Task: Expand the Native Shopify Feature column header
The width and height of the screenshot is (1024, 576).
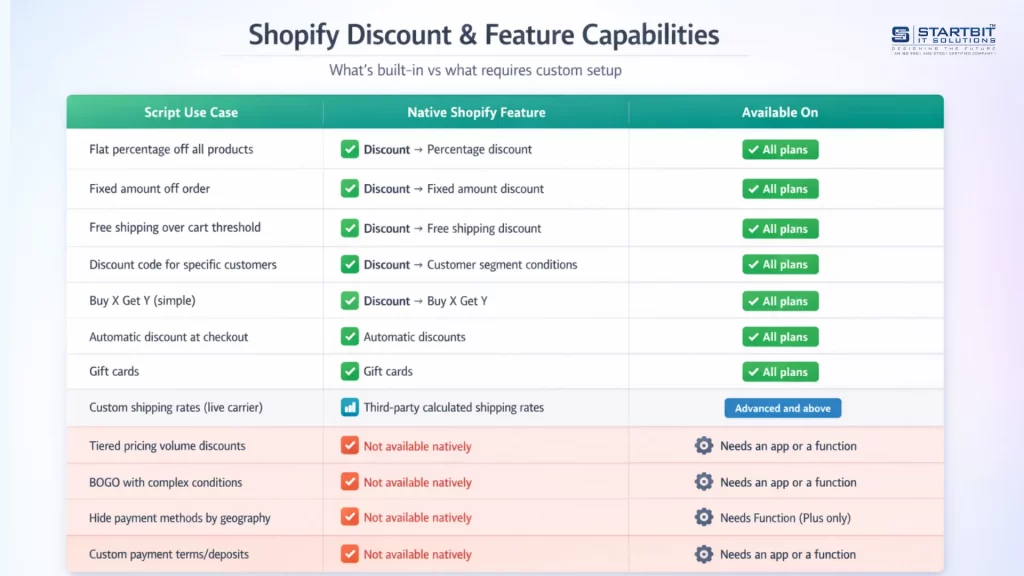Action: 476,112
